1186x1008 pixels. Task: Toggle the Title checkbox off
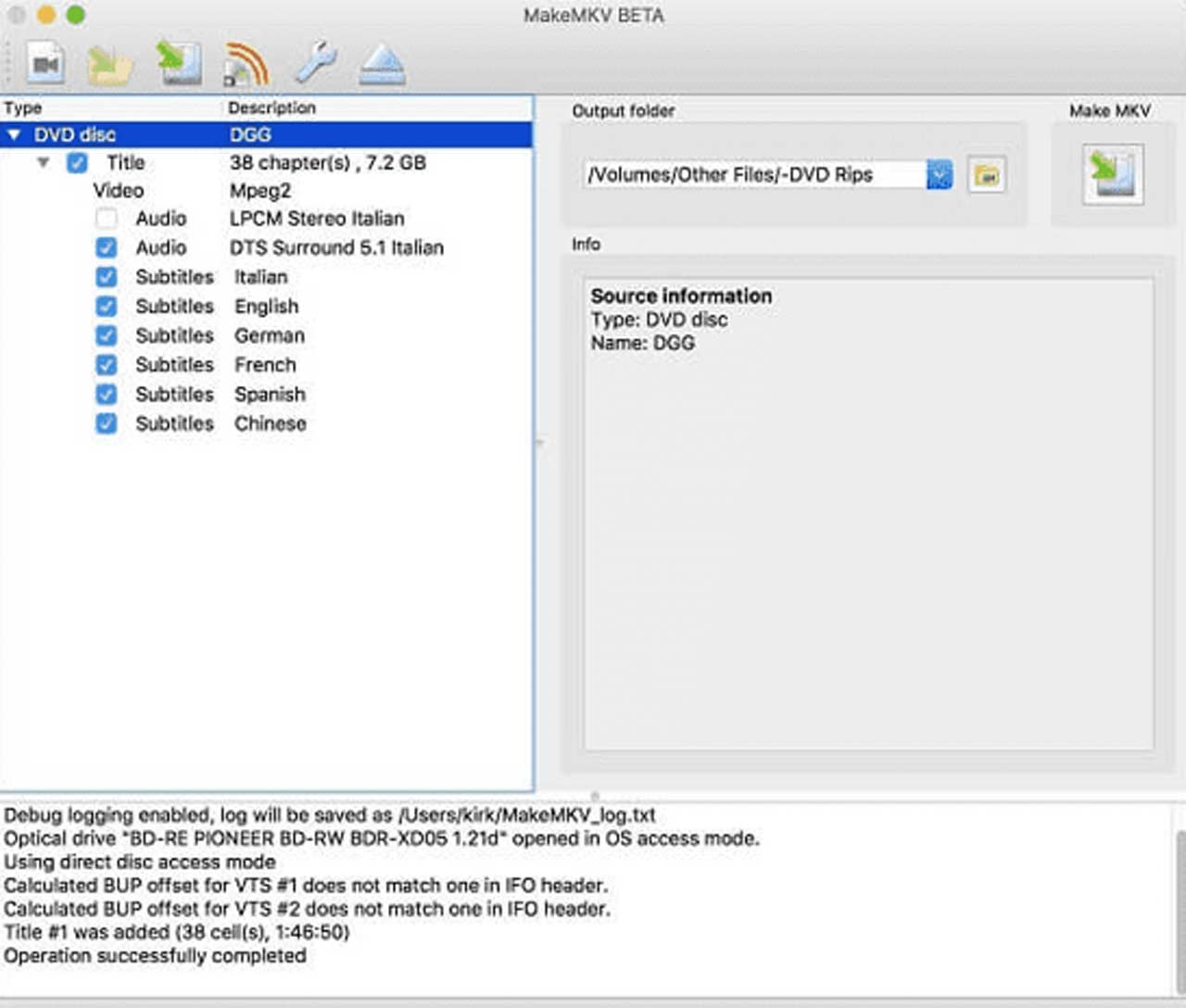(x=77, y=163)
